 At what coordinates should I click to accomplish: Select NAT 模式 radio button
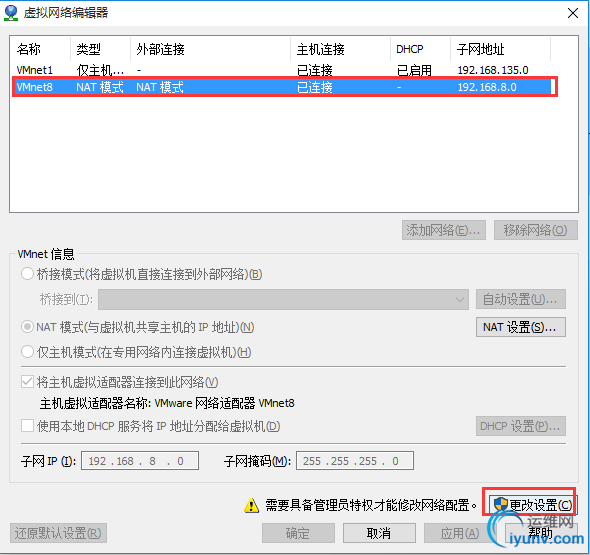(x=27, y=327)
